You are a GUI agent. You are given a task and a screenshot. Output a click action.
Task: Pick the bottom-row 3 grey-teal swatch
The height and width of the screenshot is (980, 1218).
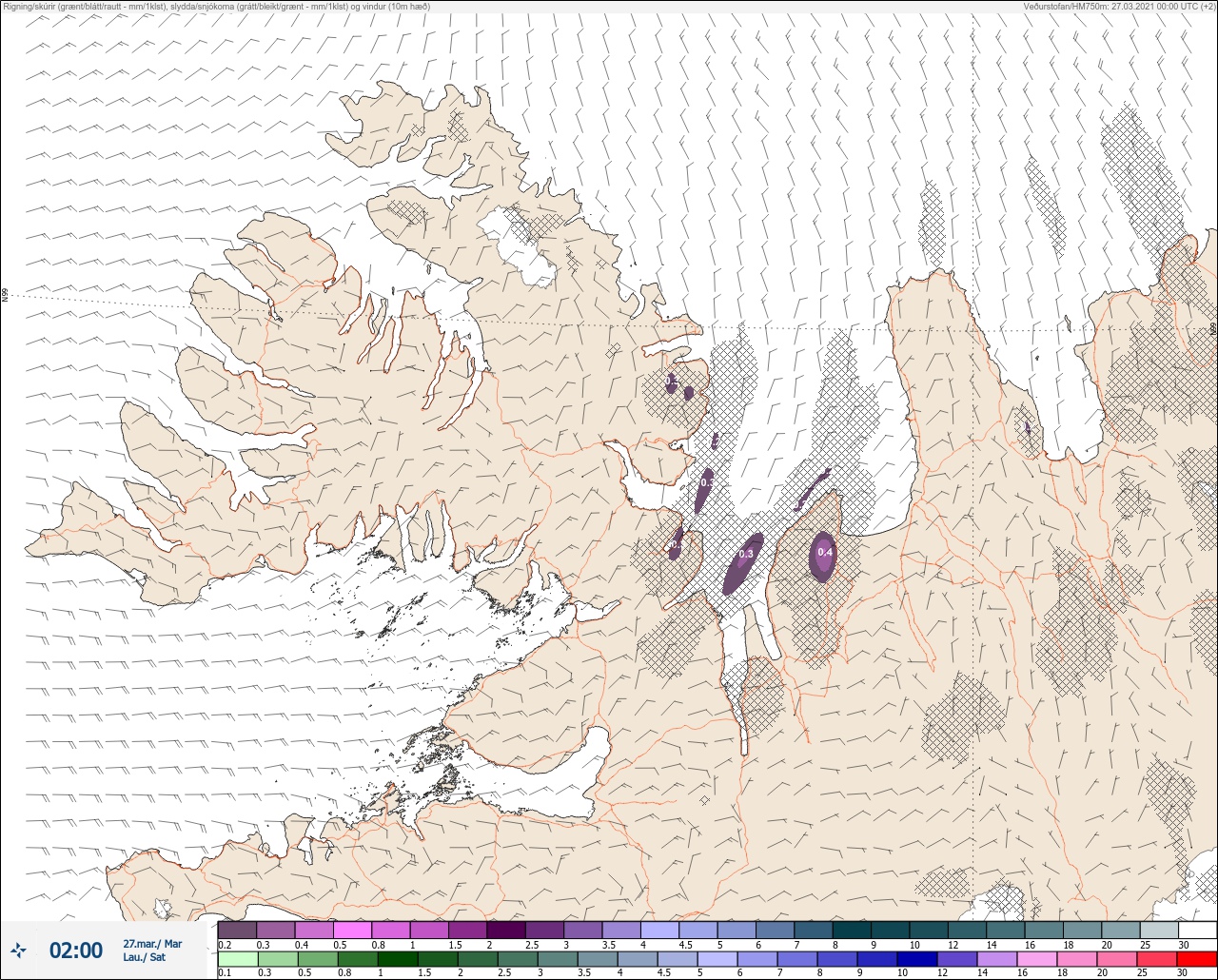click(x=558, y=959)
